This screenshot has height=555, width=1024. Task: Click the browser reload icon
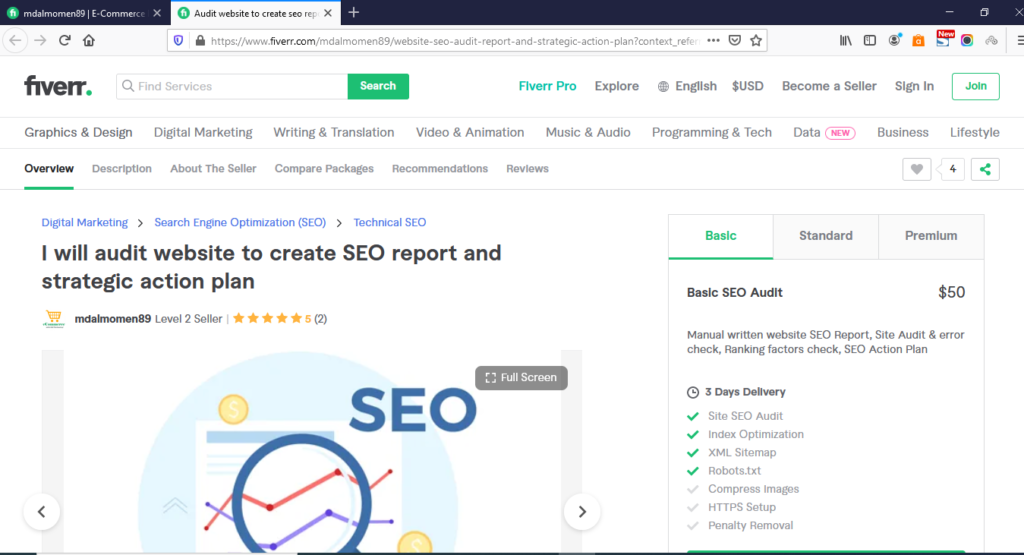65,41
